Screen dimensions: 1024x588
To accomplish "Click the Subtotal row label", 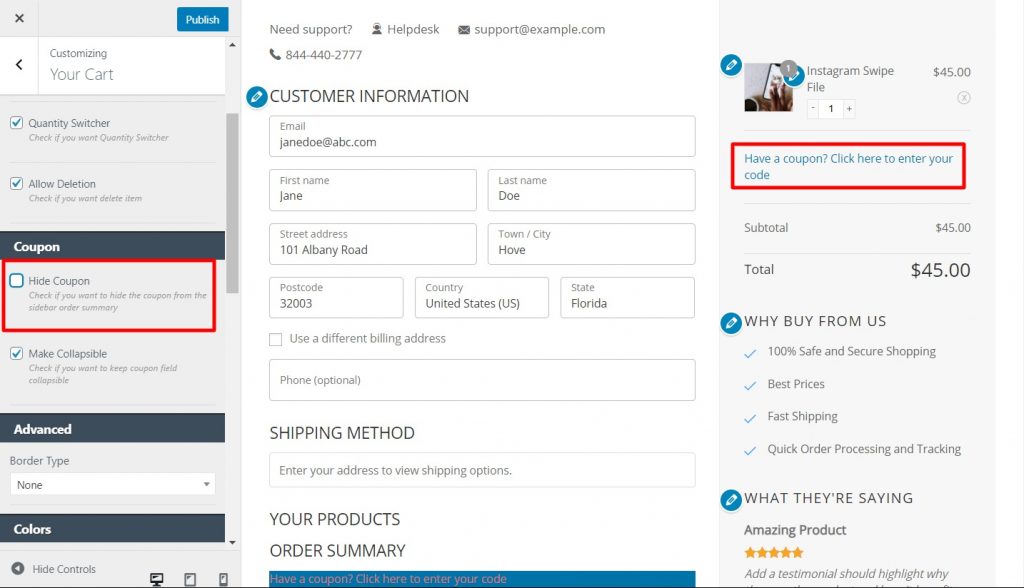I will [x=766, y=227].
